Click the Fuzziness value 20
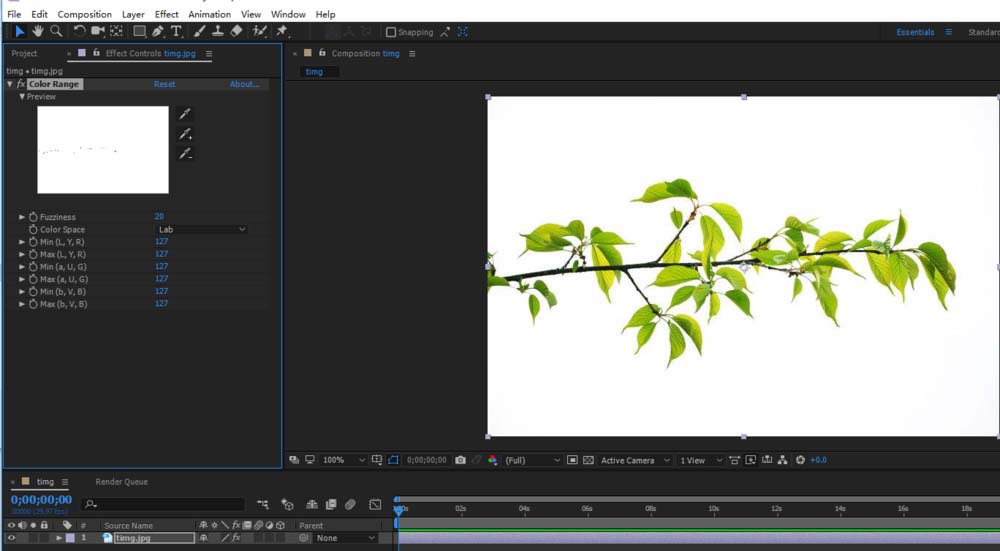The height and width of the screenshot is (551, 1000). 159,217
